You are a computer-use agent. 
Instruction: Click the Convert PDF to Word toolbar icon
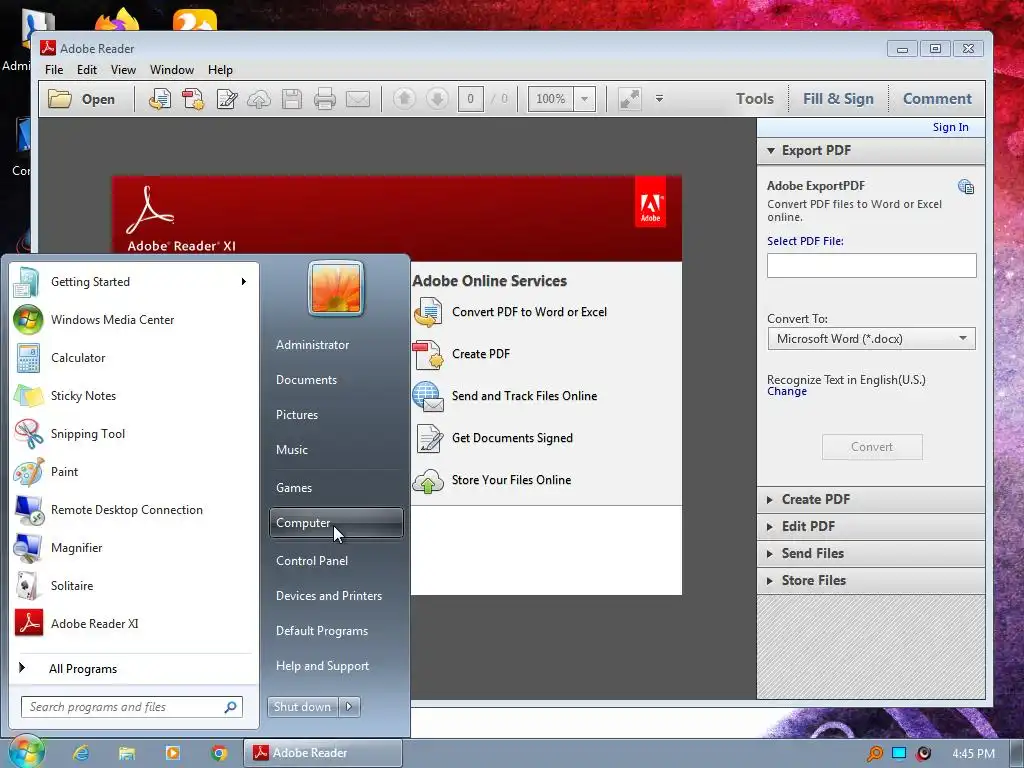click(x=159, y=99)
